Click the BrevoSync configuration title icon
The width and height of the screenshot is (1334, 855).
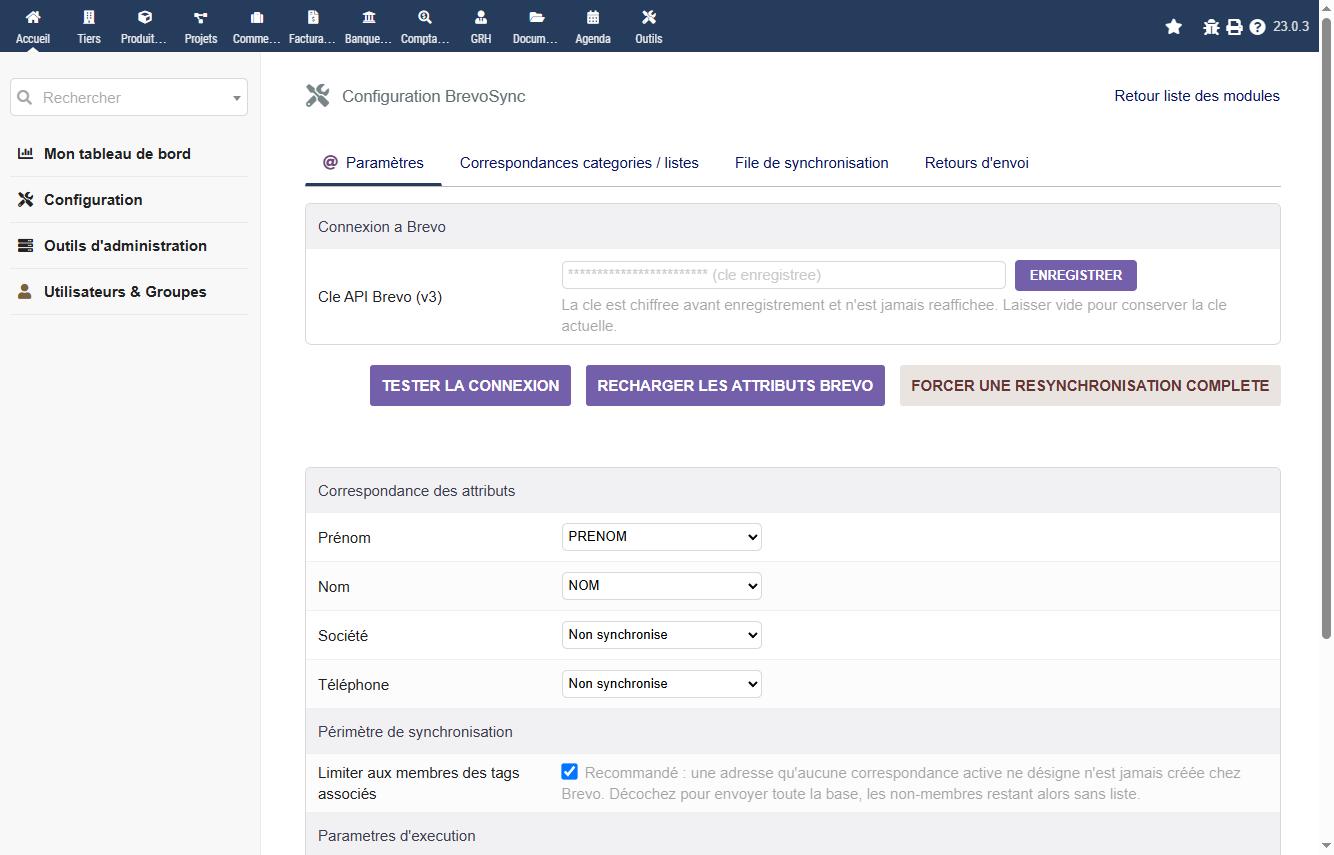318,96
